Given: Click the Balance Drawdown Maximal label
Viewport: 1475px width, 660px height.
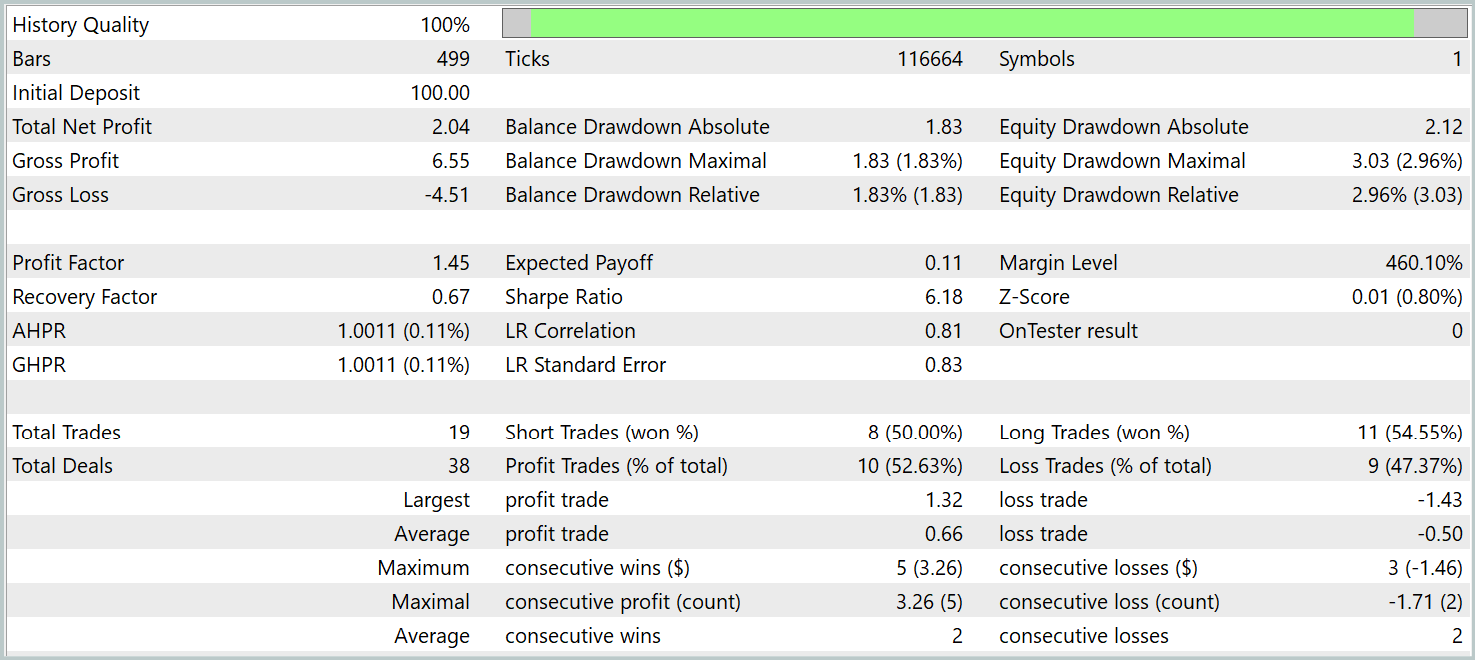Looking at the screenshot, I should pos(636,161).
